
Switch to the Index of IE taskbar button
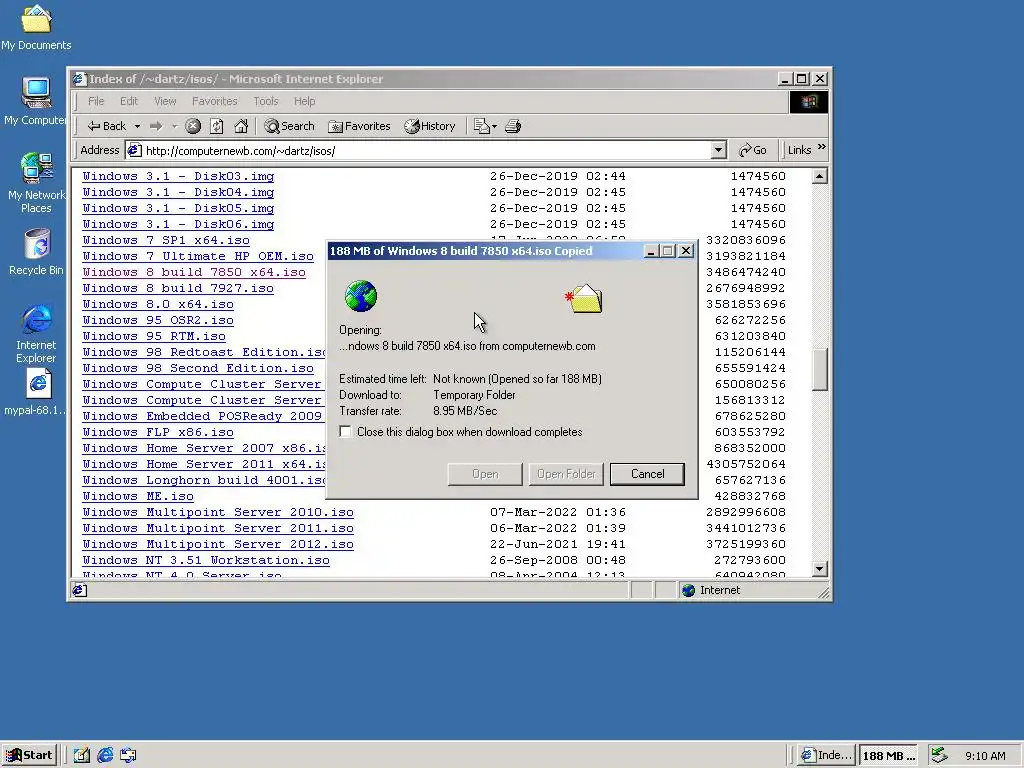pos(826,756)
